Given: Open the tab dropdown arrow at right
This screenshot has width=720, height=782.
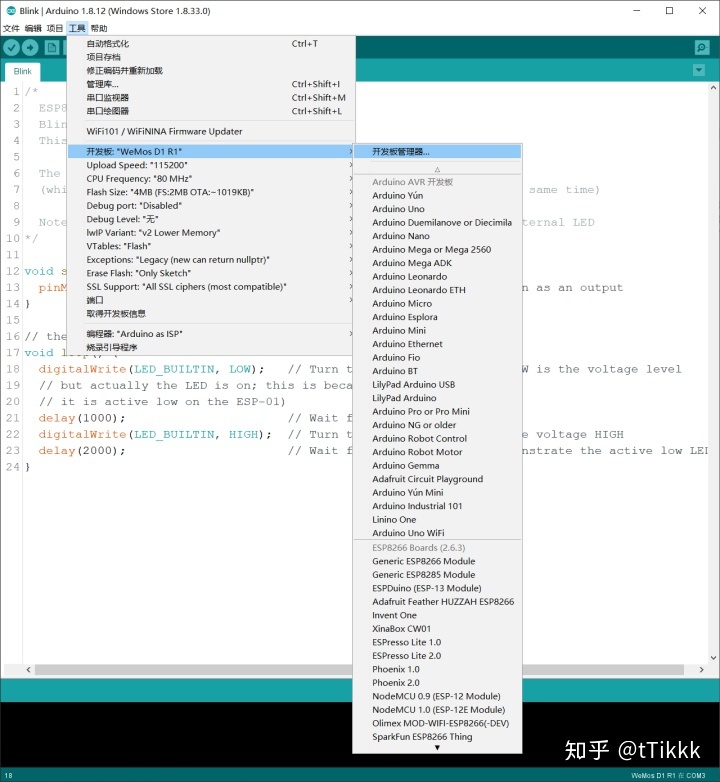Looking at the screenshot, I should click(x=699, y=70).
